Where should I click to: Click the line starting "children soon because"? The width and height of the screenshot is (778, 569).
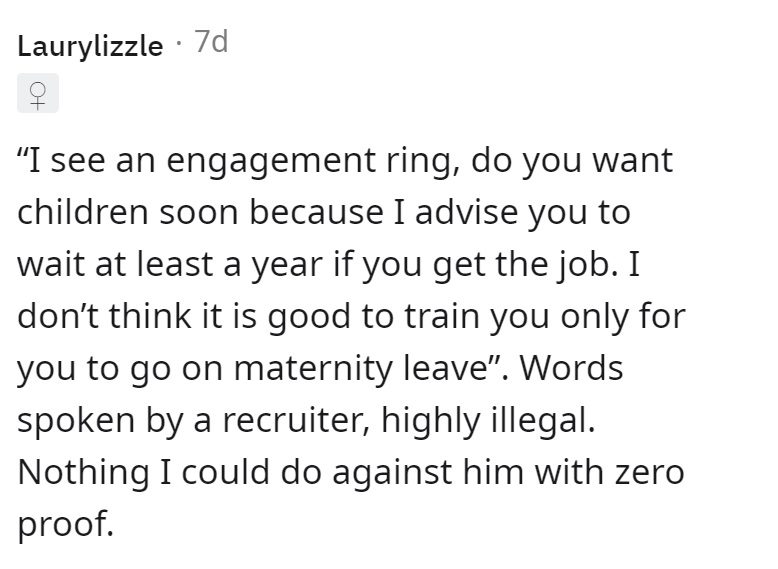coord(324,213)
